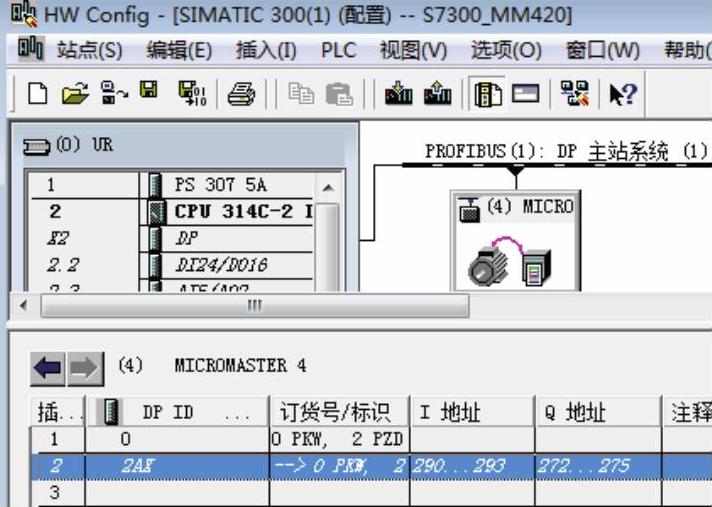Click horizontal scrollbar left arrow

pos(23,306)
